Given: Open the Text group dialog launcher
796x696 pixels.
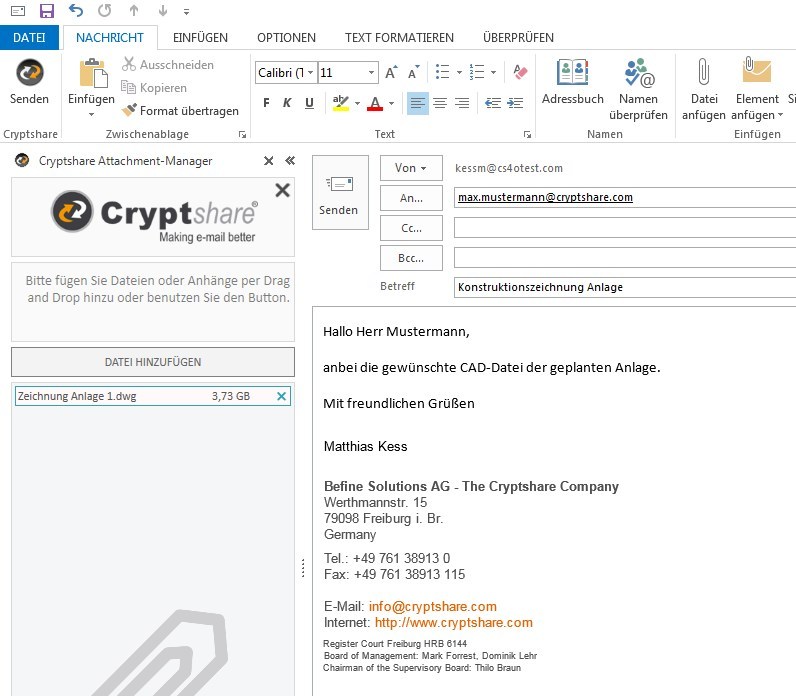Looking at the screenshot, I should 527,135.
